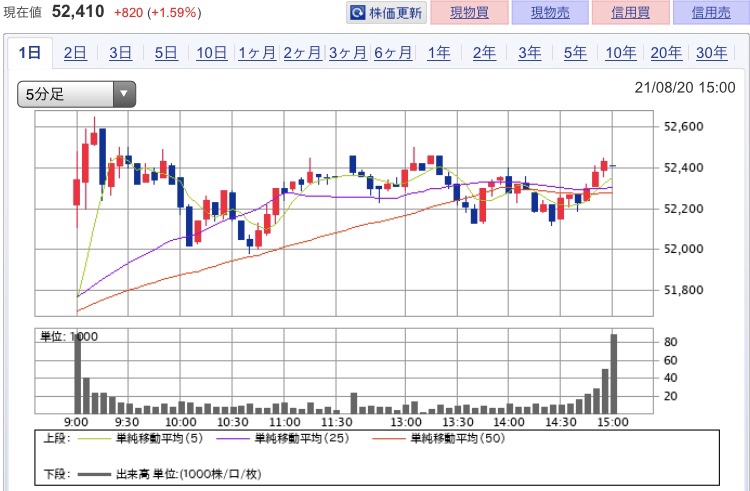Switch to the 5年 chart tab

coord(575,53)
